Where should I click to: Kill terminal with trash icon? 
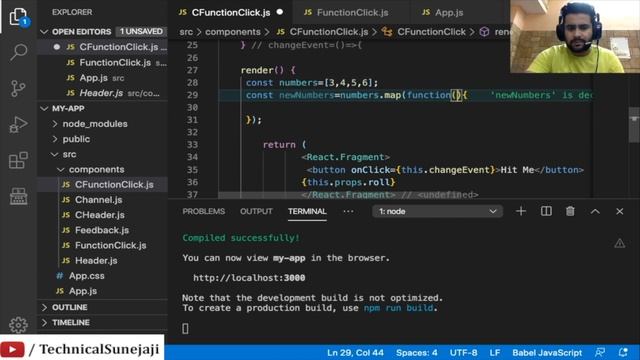point(570,211)
